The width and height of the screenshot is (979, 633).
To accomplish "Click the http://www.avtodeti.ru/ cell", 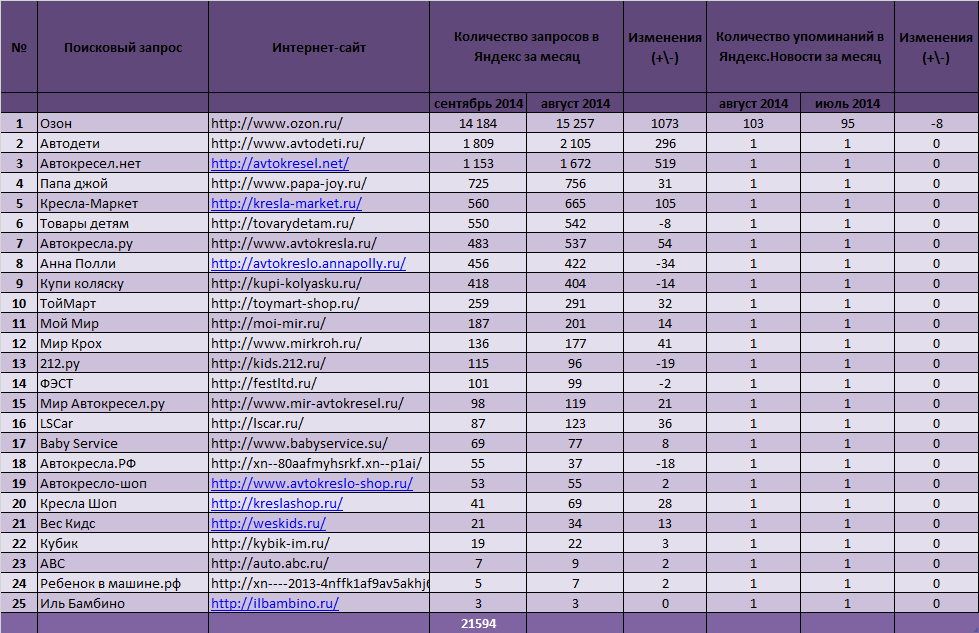I will click(319, 144).
